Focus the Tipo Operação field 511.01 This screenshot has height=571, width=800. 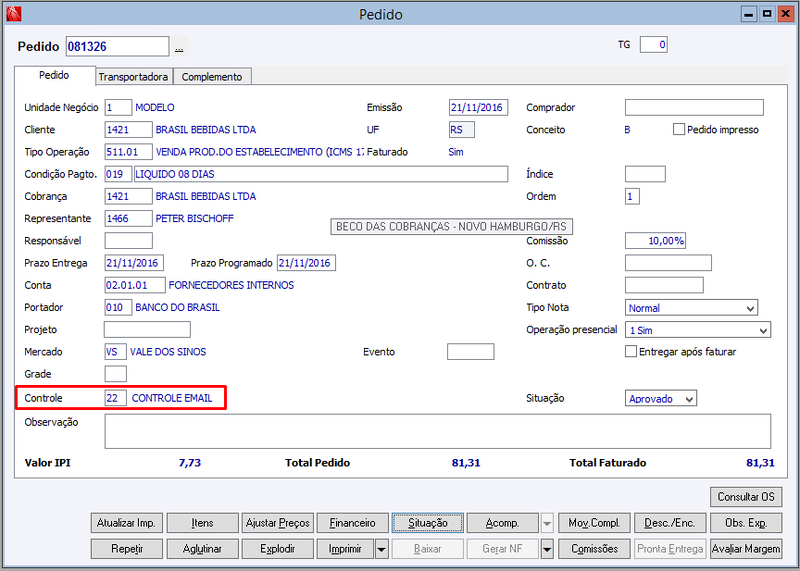tap(128, 152)
